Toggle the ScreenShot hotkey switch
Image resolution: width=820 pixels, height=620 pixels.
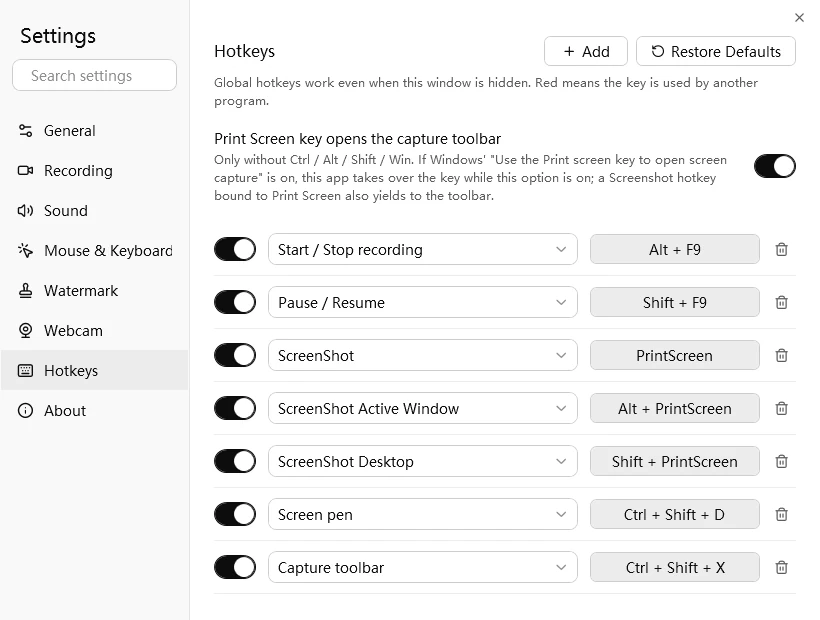click(x=235, y=355)
